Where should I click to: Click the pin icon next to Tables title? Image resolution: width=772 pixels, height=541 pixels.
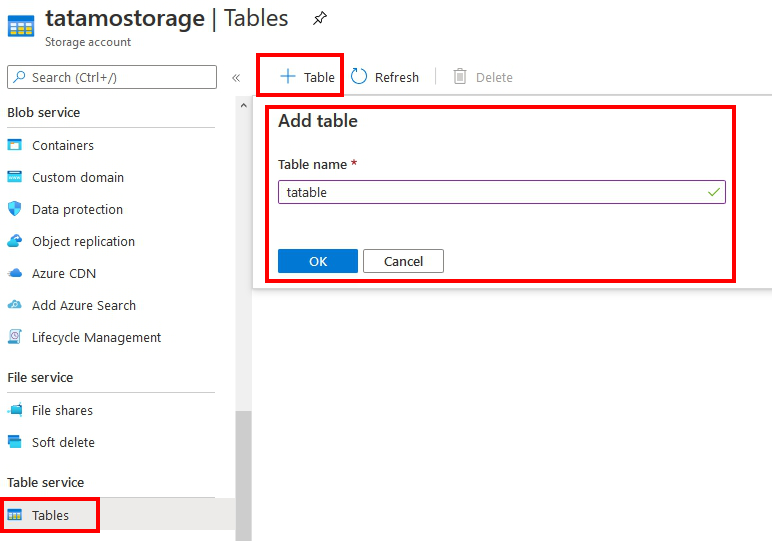tap(320, 19)
